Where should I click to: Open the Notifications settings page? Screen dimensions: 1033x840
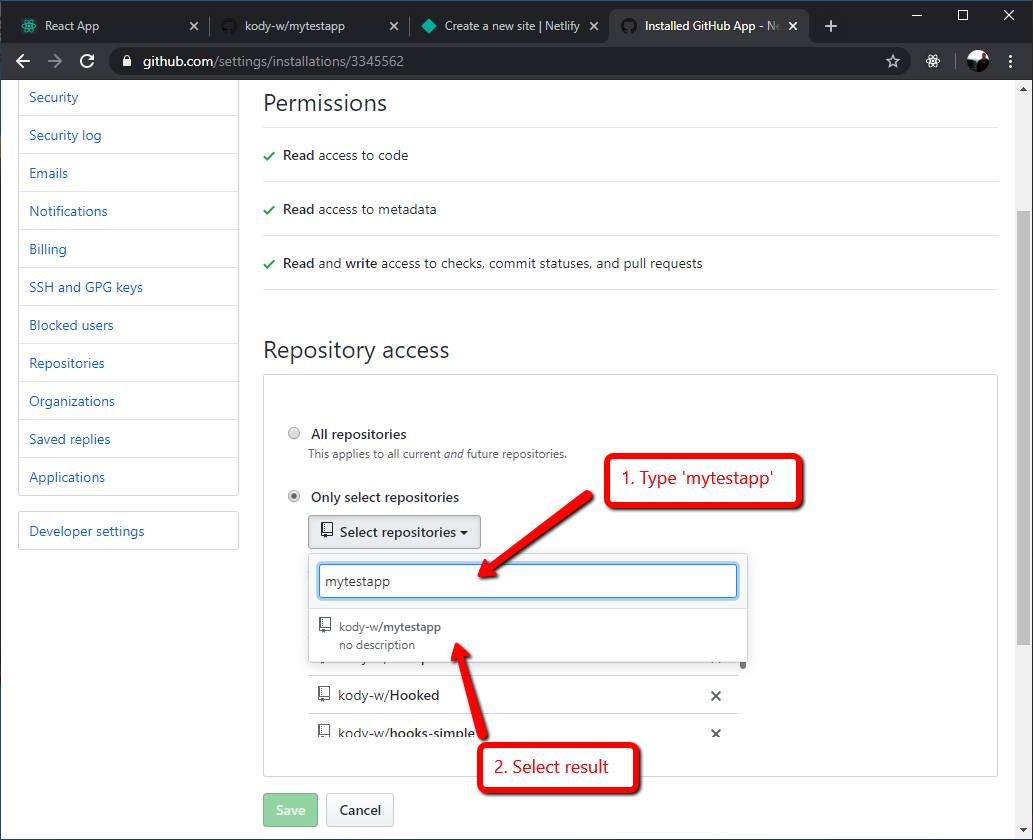coord(68,211)
